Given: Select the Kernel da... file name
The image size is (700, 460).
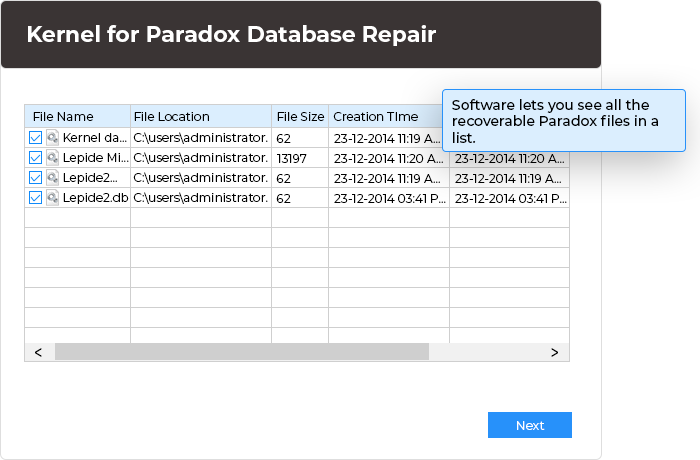Looking at the screenshot, I should click(95, 138).
